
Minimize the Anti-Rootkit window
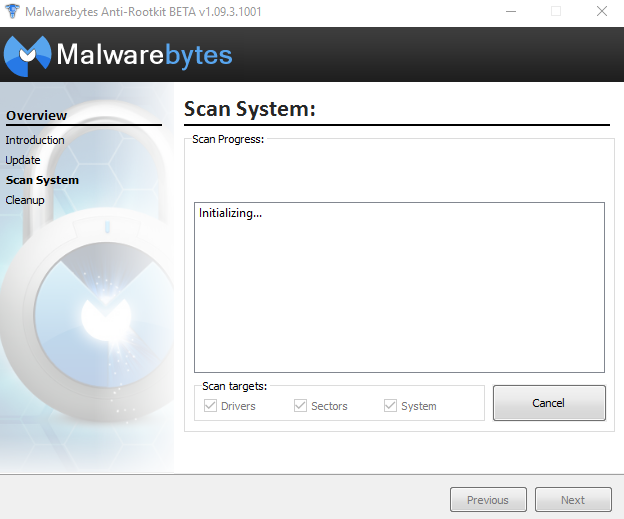[x=510, y=11]
